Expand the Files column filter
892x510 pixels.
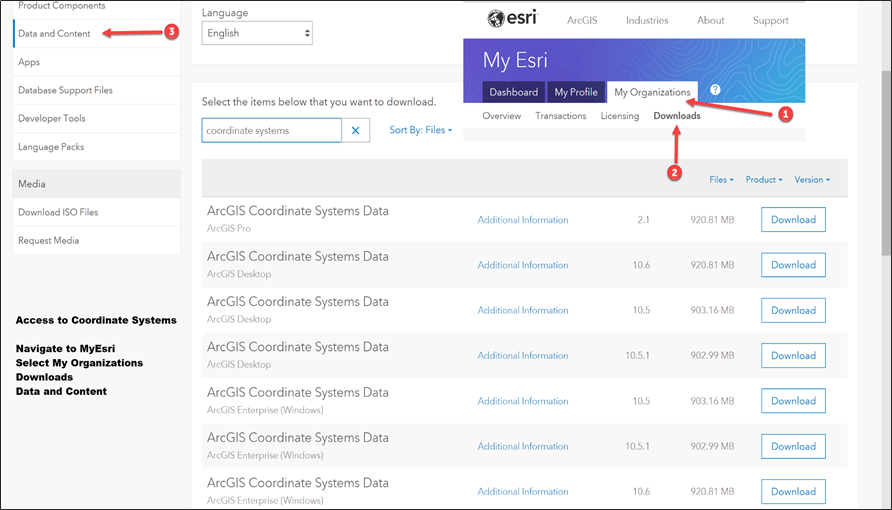(721, 180)
